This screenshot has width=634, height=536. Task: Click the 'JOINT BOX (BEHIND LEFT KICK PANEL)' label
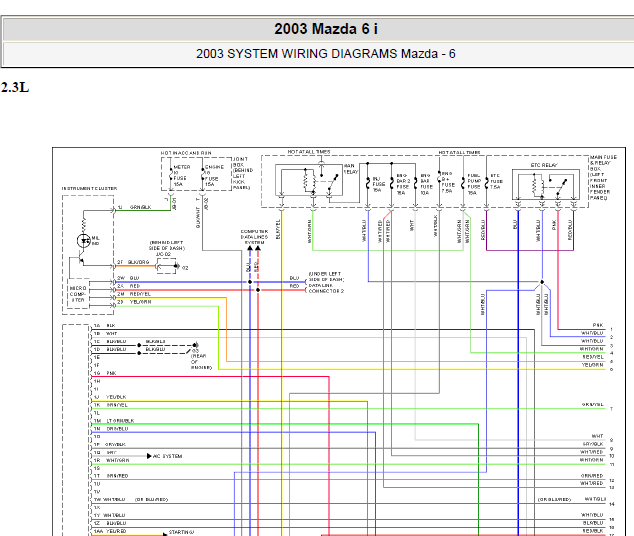pos(242,173)
